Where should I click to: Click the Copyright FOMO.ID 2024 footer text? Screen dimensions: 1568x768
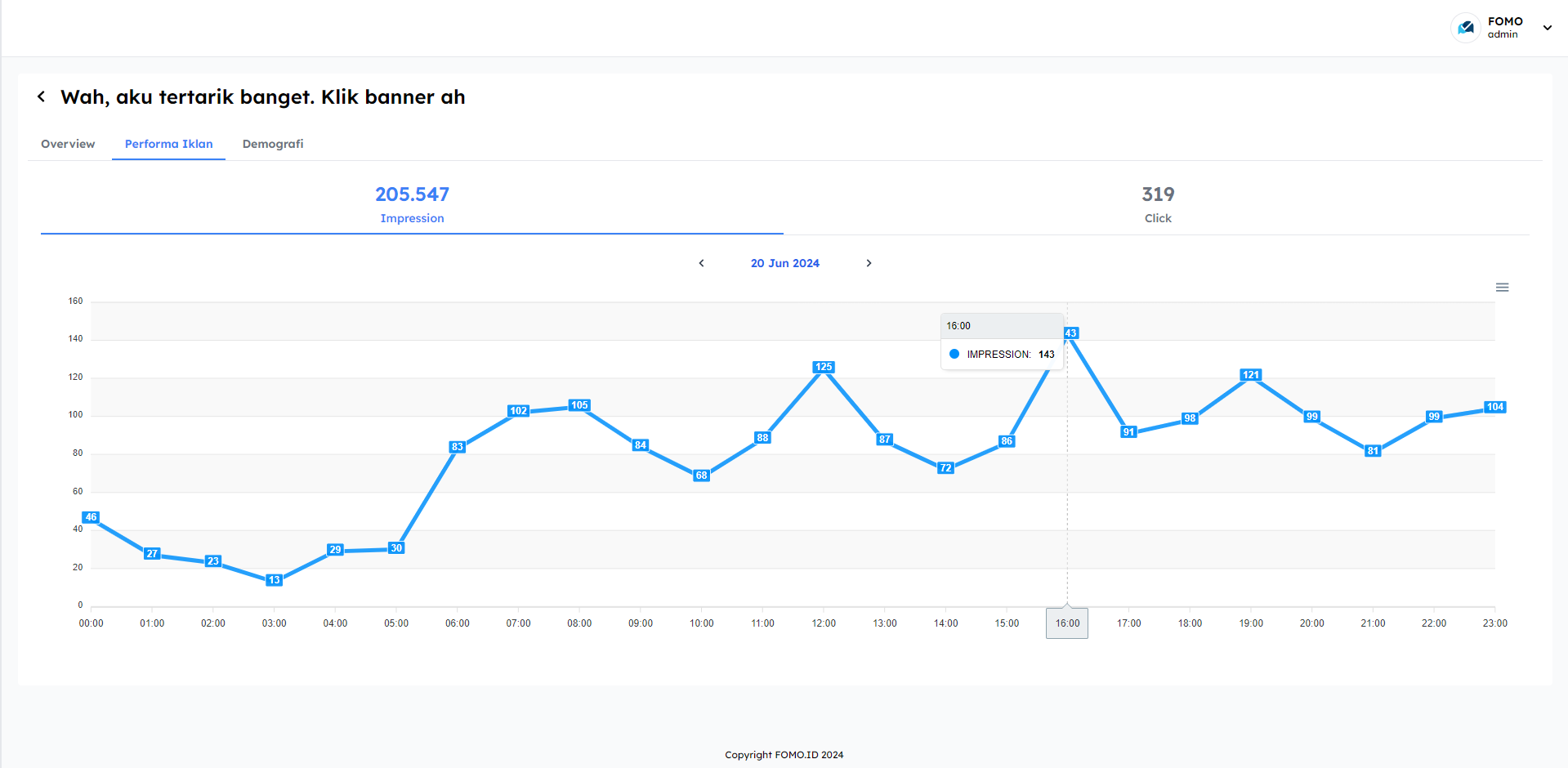point(784,755)
